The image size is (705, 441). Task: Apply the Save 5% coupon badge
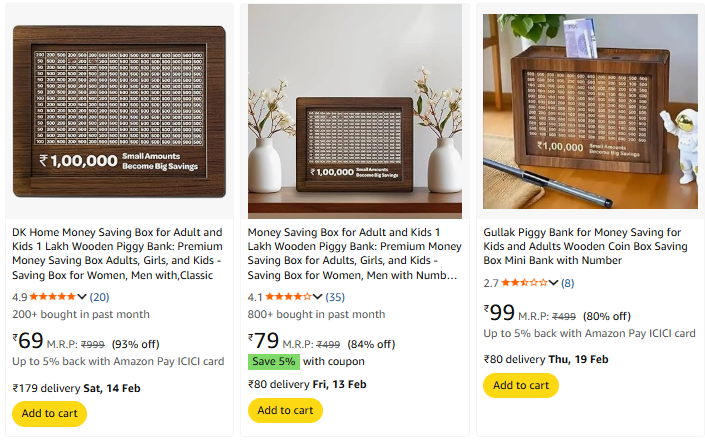[x=273, y=361]
